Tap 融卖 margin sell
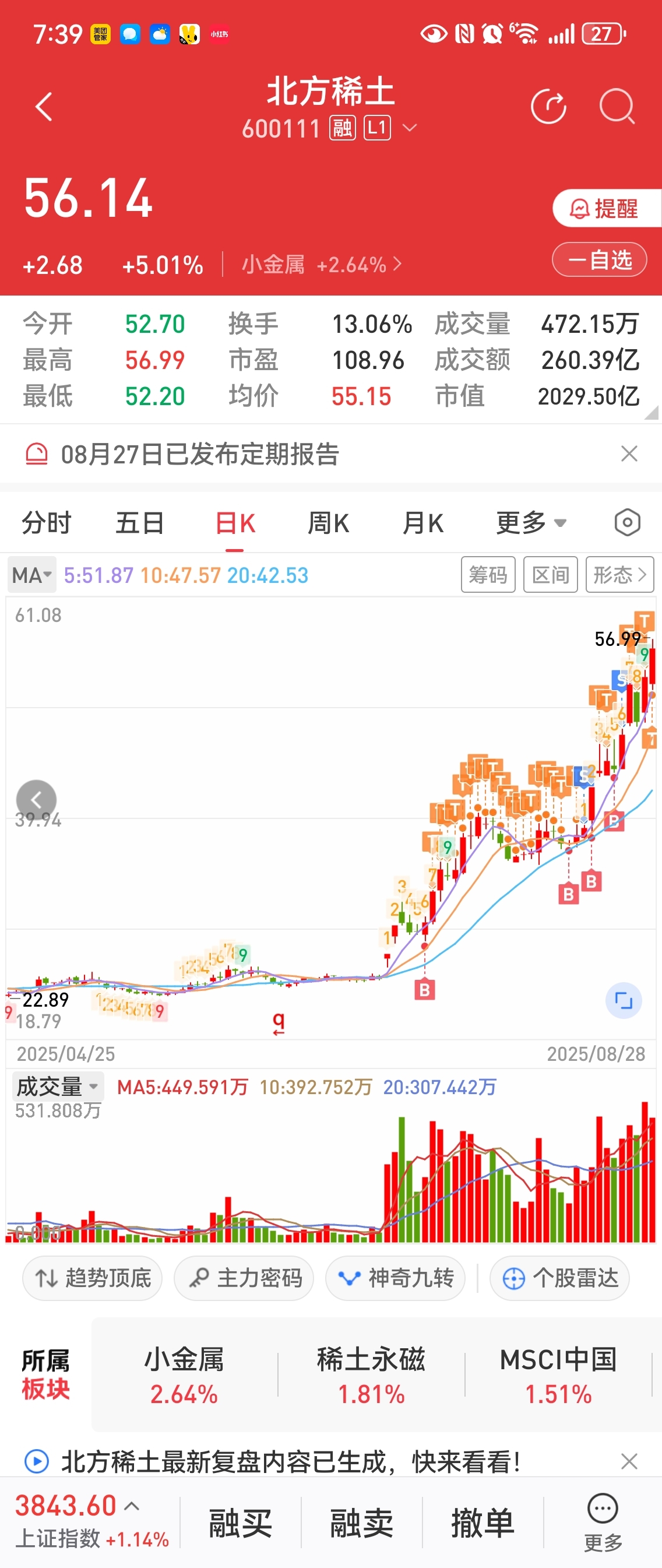 (361, 1523)
